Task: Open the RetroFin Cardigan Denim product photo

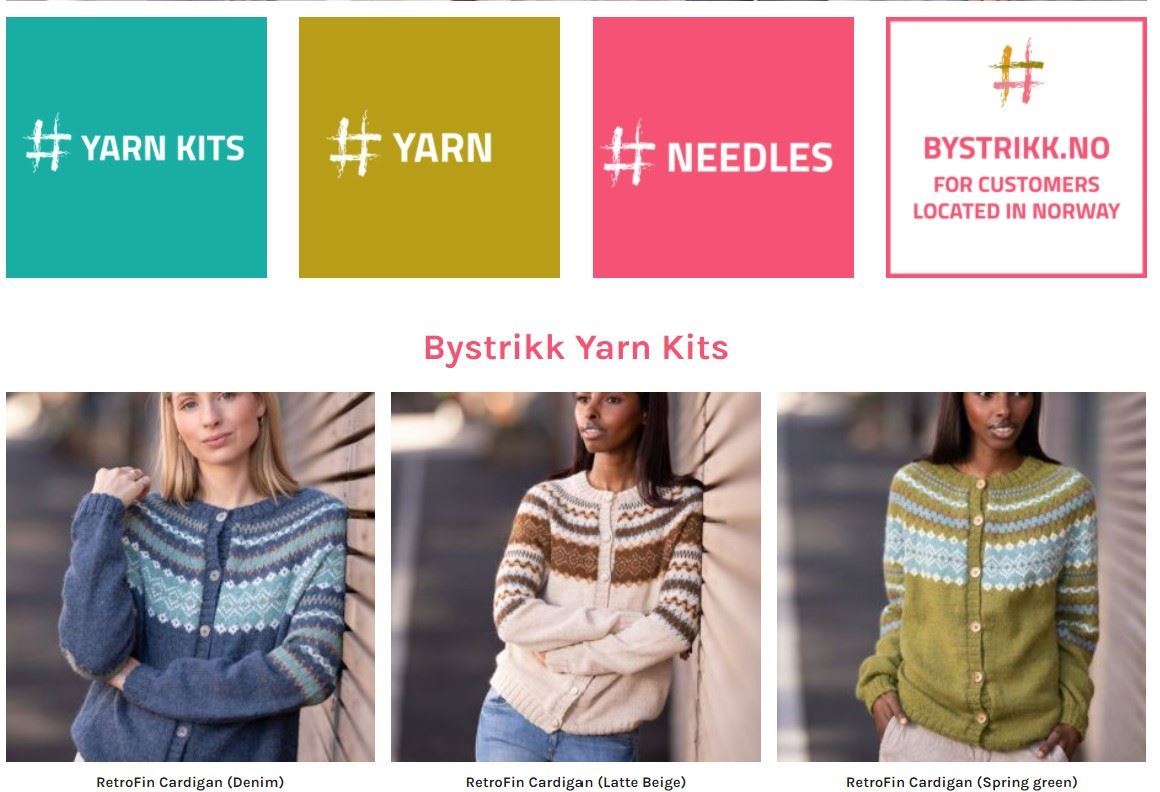Action: (190, 577)
